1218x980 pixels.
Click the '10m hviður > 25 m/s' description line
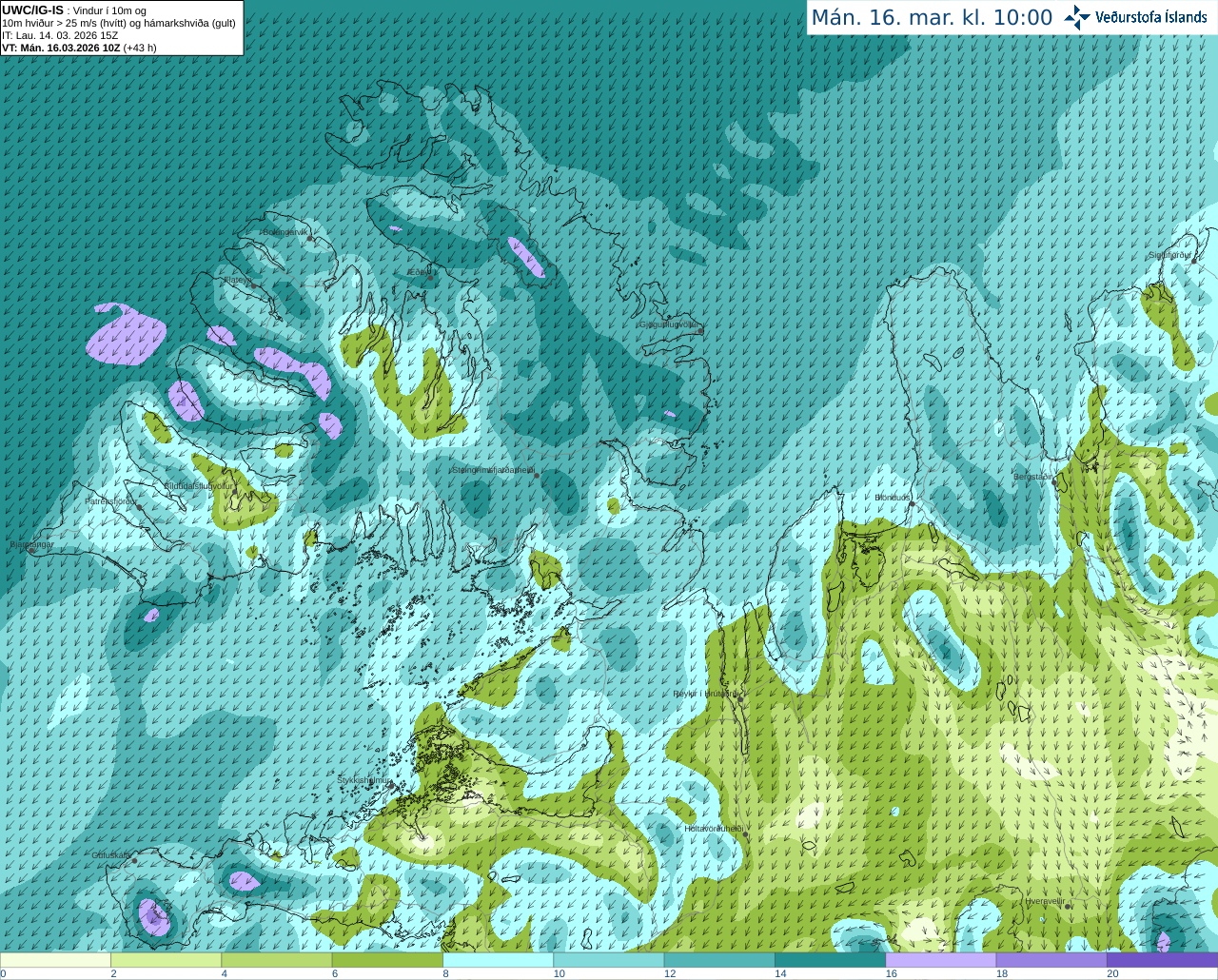coord(119,23)
